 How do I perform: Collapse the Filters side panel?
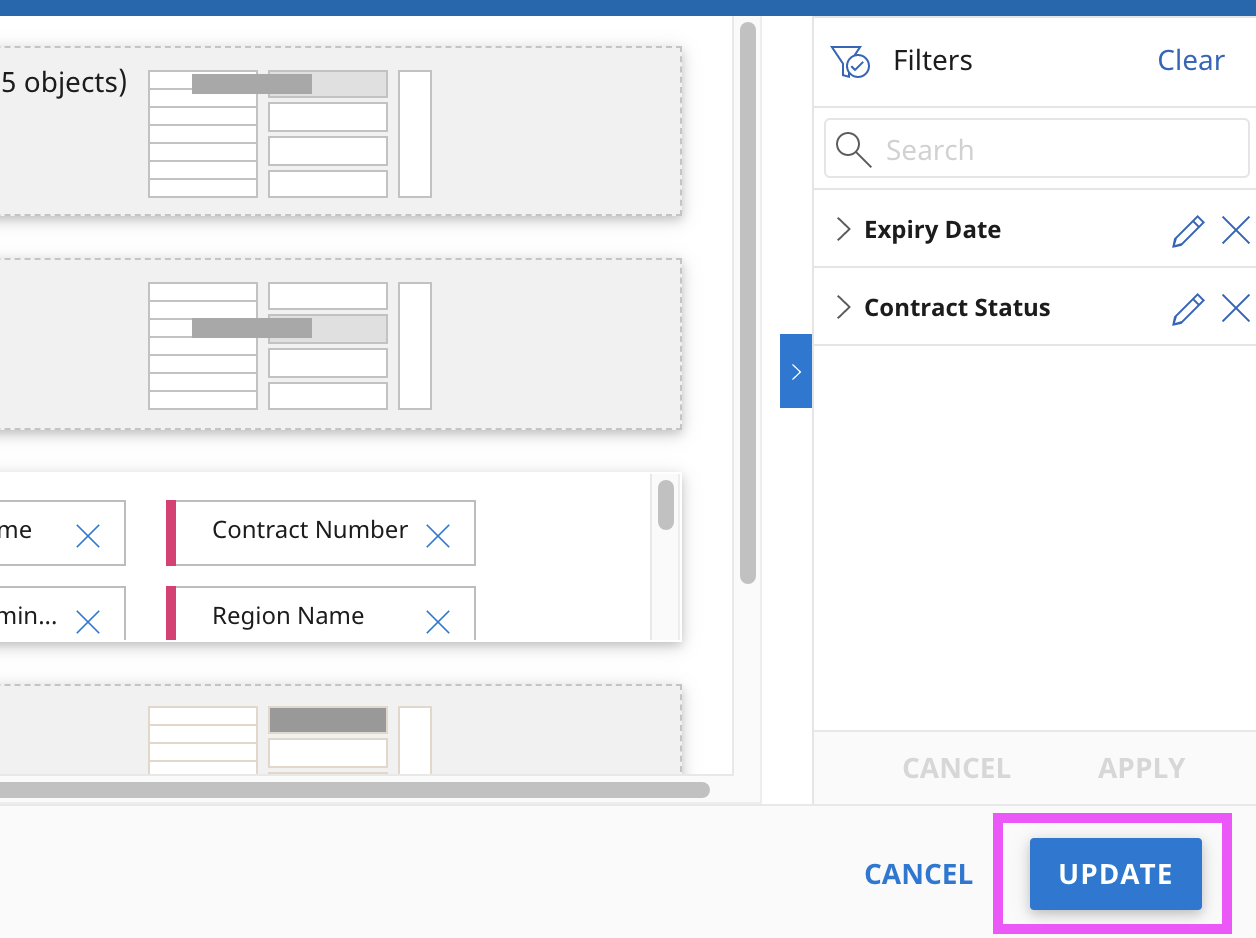[x=796, y=371]
